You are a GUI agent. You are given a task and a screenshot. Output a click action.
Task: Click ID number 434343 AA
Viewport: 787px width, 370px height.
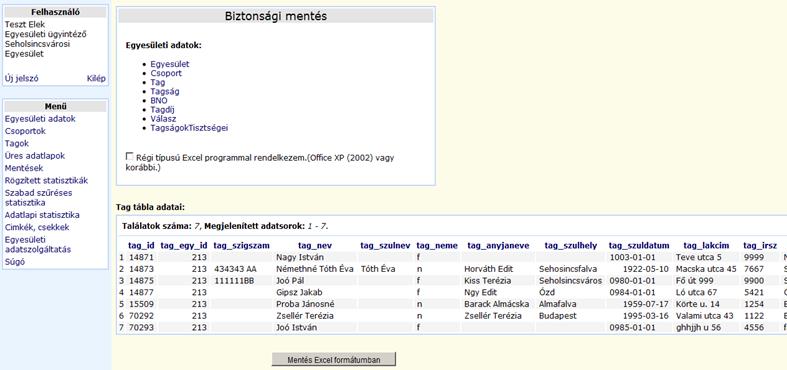point(235,269)
